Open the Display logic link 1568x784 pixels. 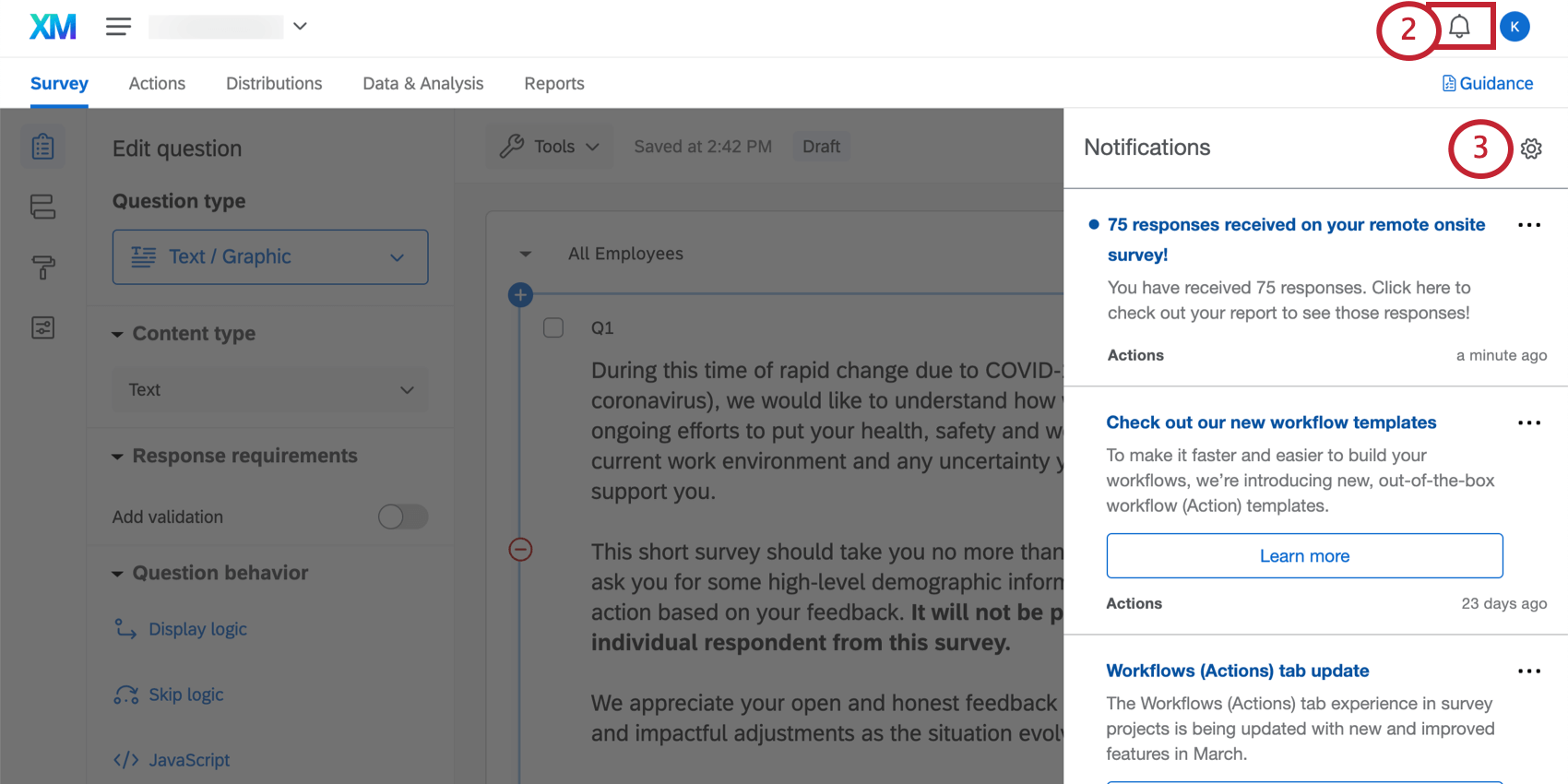[x=197, y=629]
